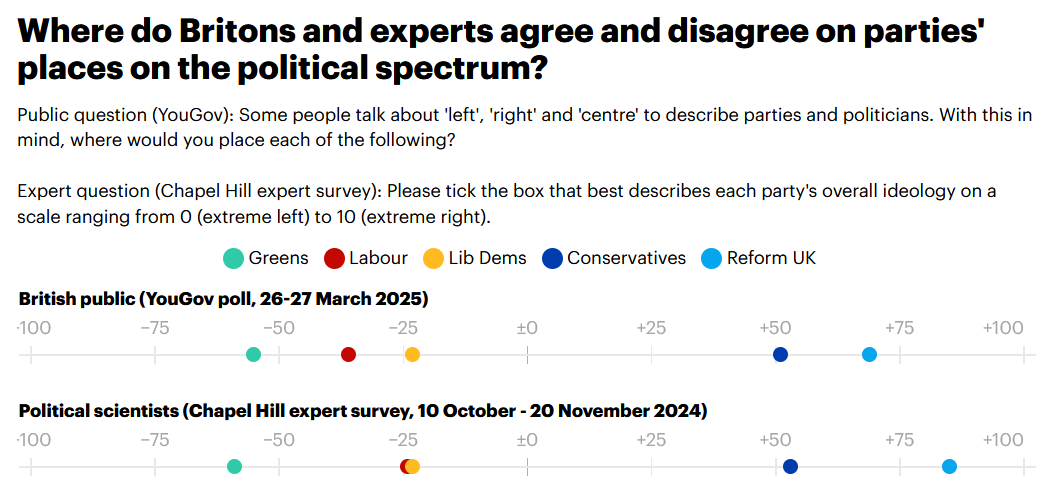Click the green Greens legend dot
This screenshot has height=495, width=1059.
pyautogui.click(x=233, y=258)
